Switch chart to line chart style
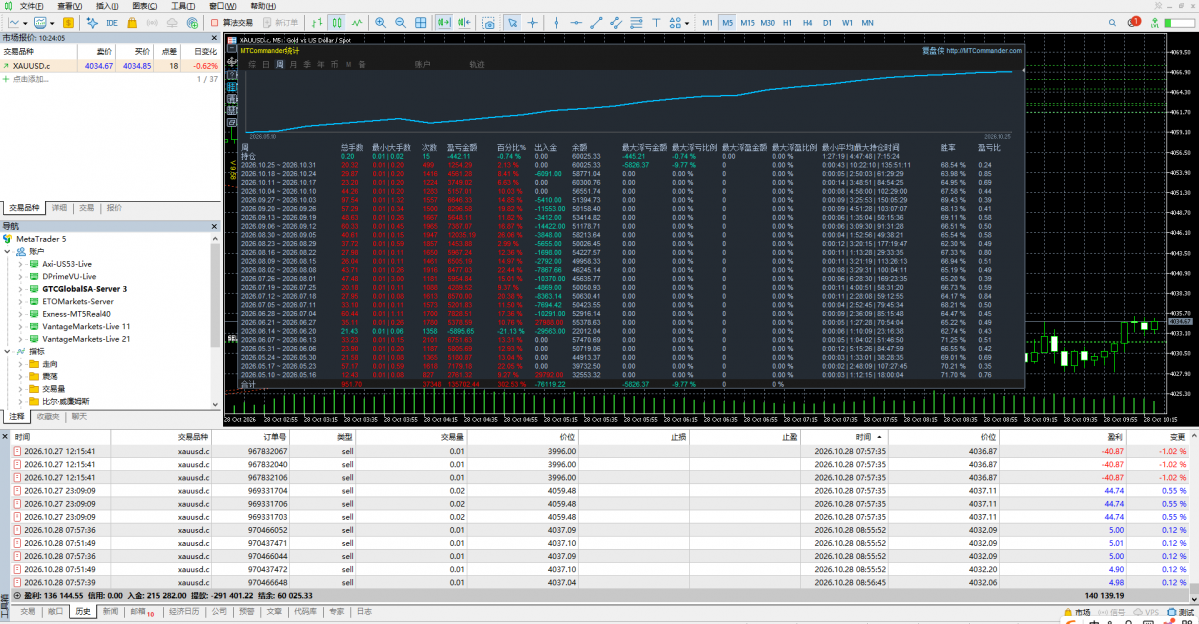 pos(357,23)
